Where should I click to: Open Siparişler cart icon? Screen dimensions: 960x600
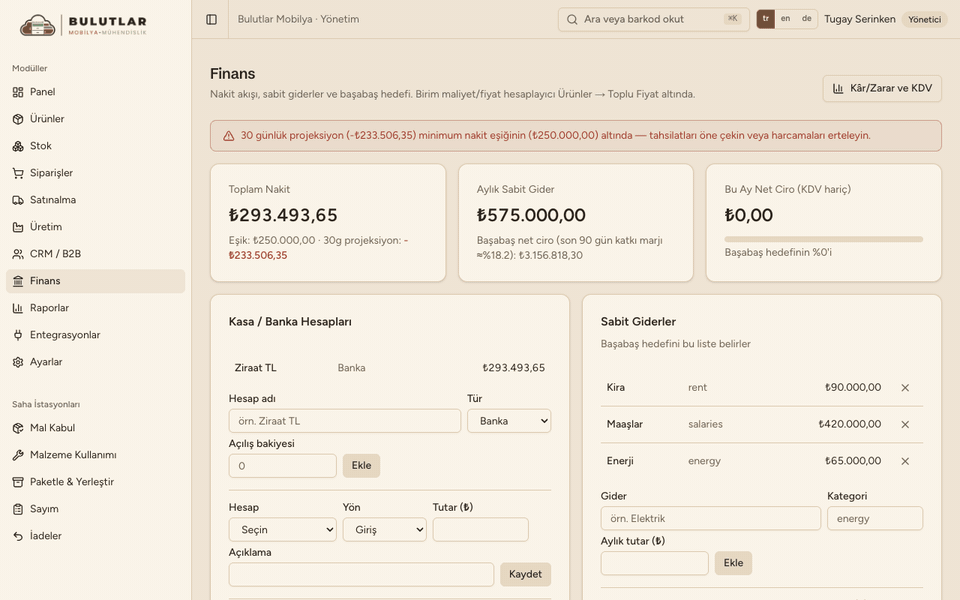coord(18,173)
